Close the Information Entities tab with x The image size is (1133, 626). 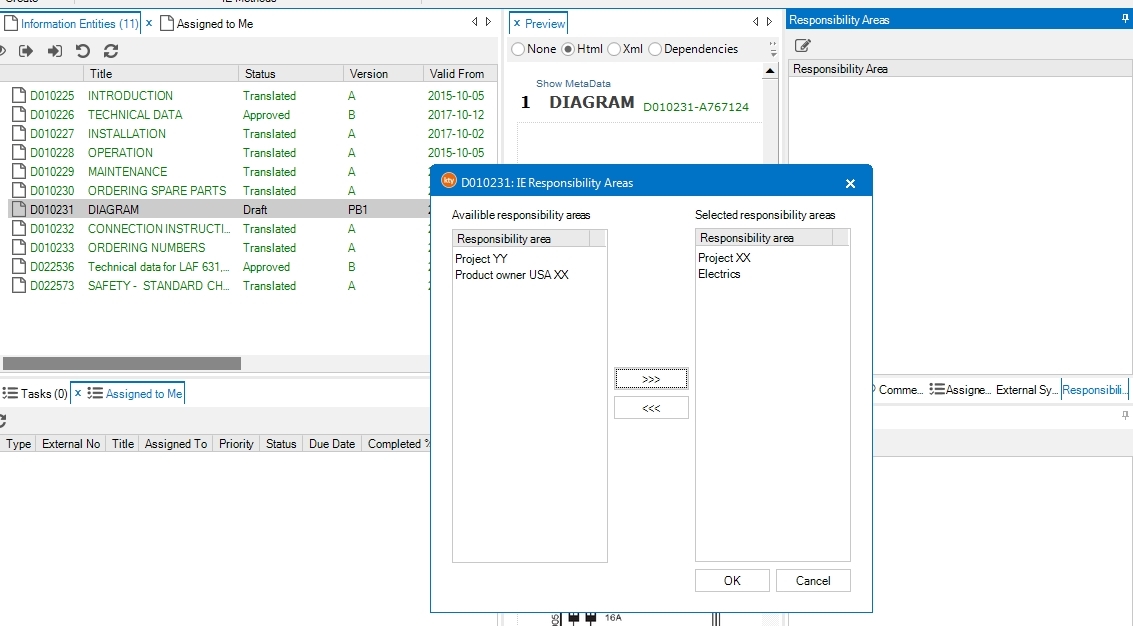coord(149,22)
